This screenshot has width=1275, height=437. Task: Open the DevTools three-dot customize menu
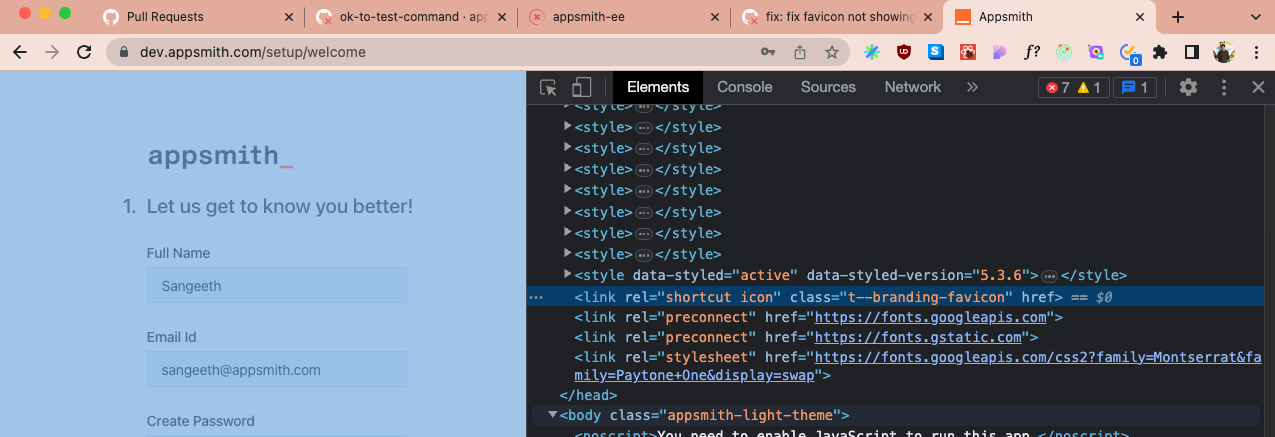[1224, 87]
